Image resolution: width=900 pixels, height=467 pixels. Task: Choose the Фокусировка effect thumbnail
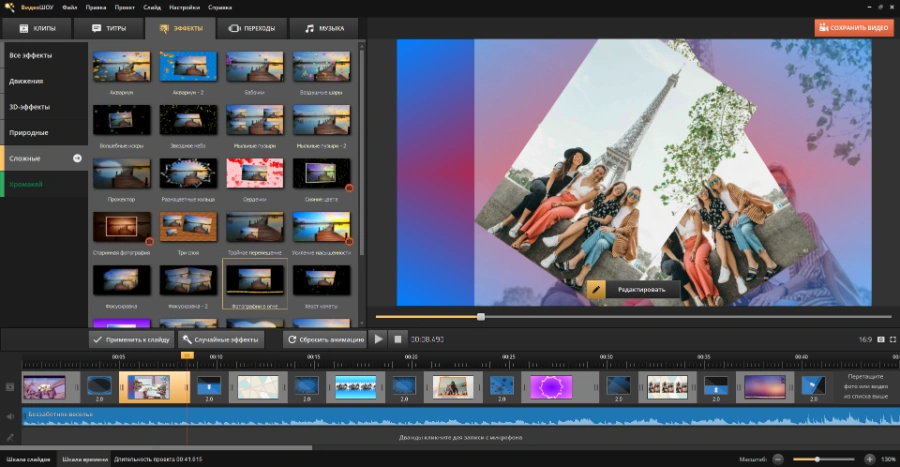[x=122, y=280]
